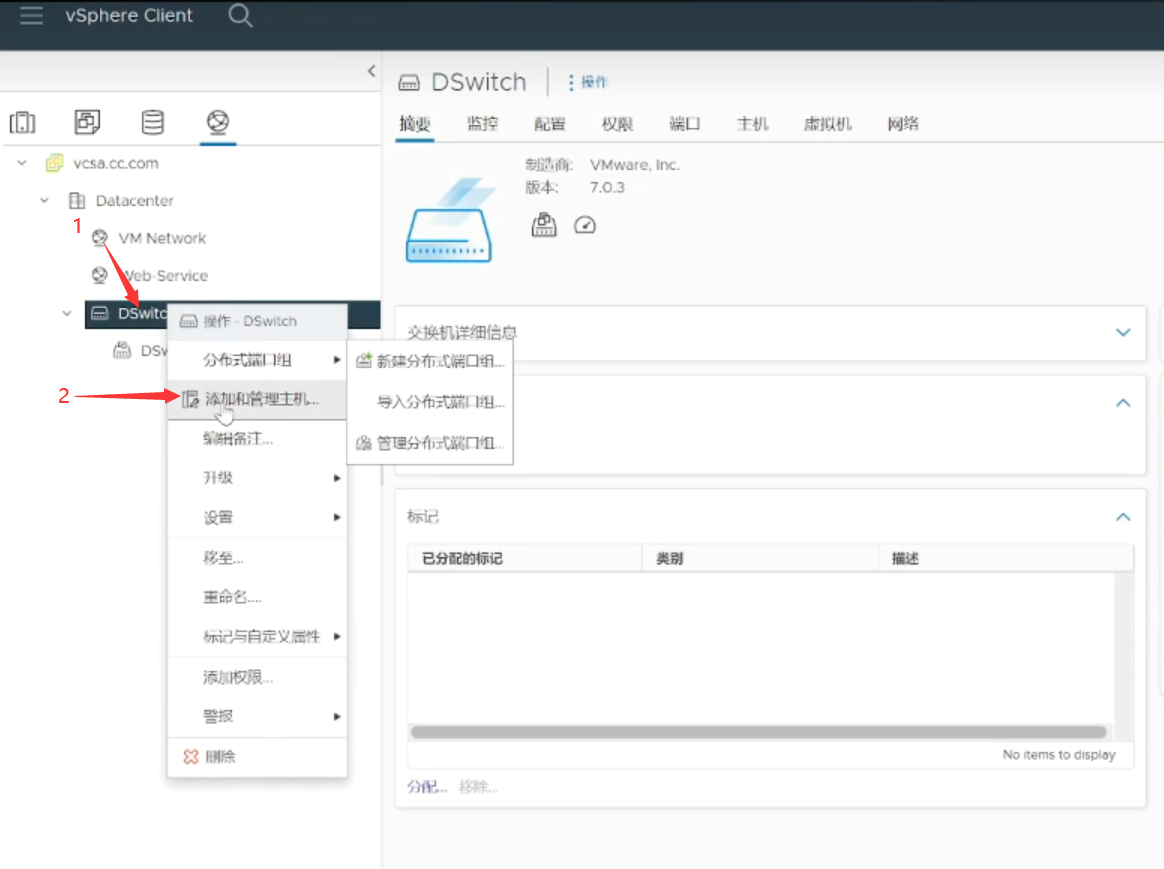The height and width of the screenshot is (869, 1164).
Task: Switch to Hosts and Clusters view icon
Action: pos(22,122)
